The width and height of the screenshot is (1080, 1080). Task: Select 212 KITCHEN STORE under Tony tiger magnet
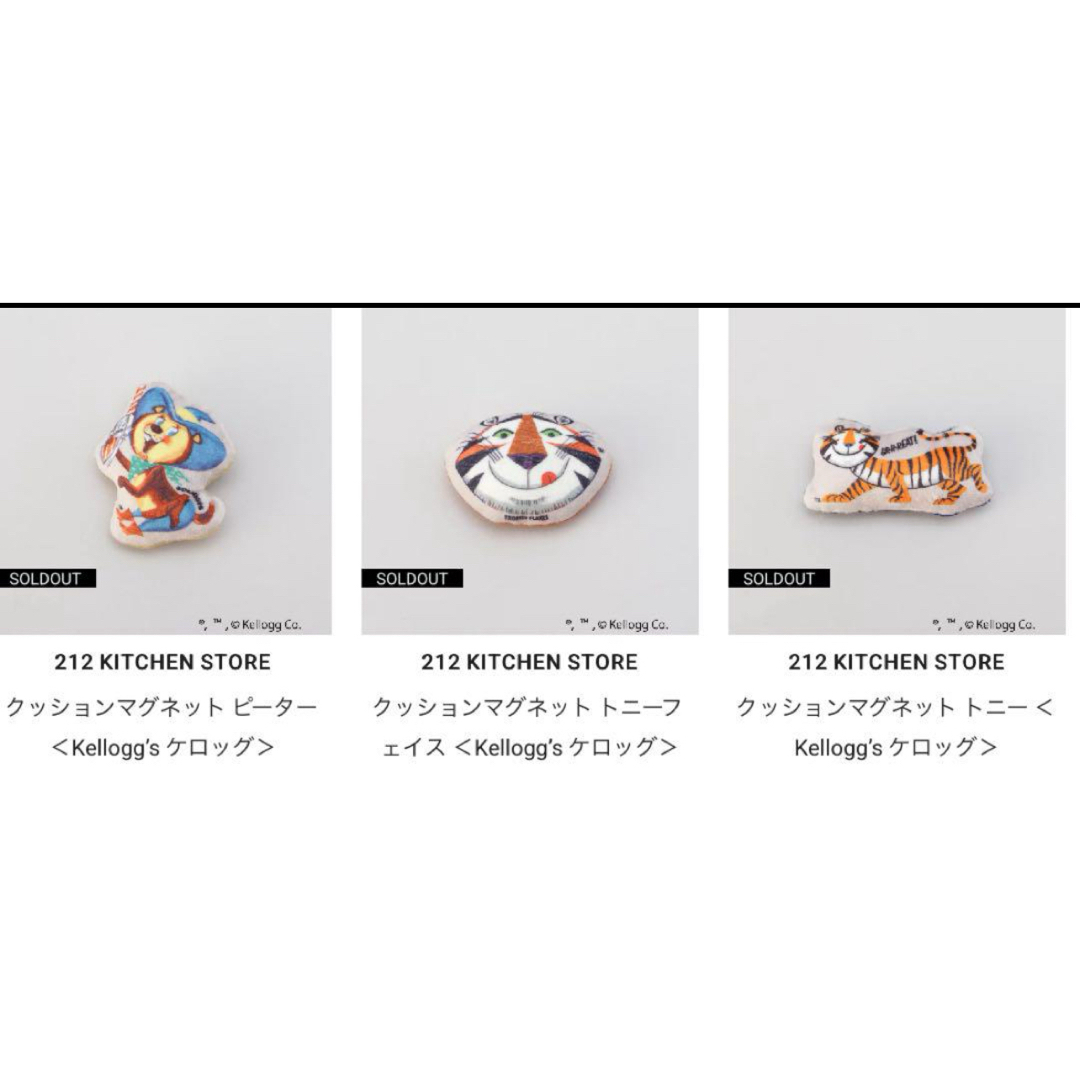point(897,662)
